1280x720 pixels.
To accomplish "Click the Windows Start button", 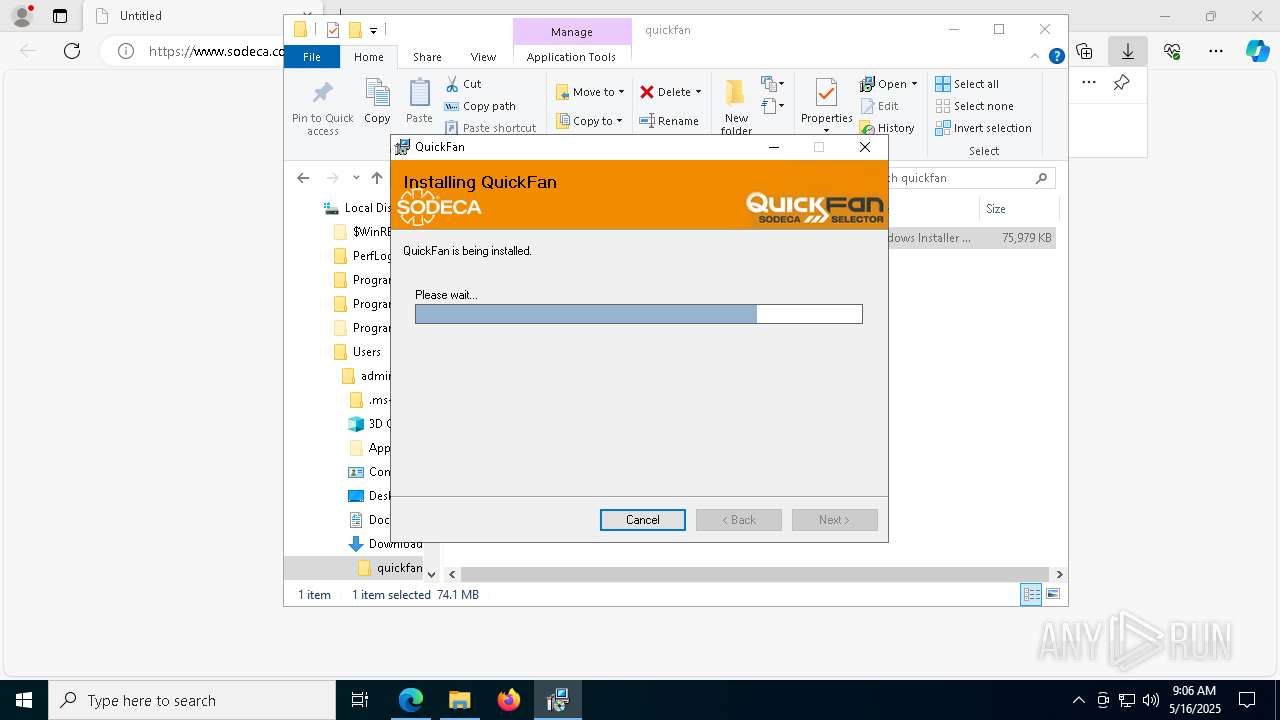I will coord(24,700).
